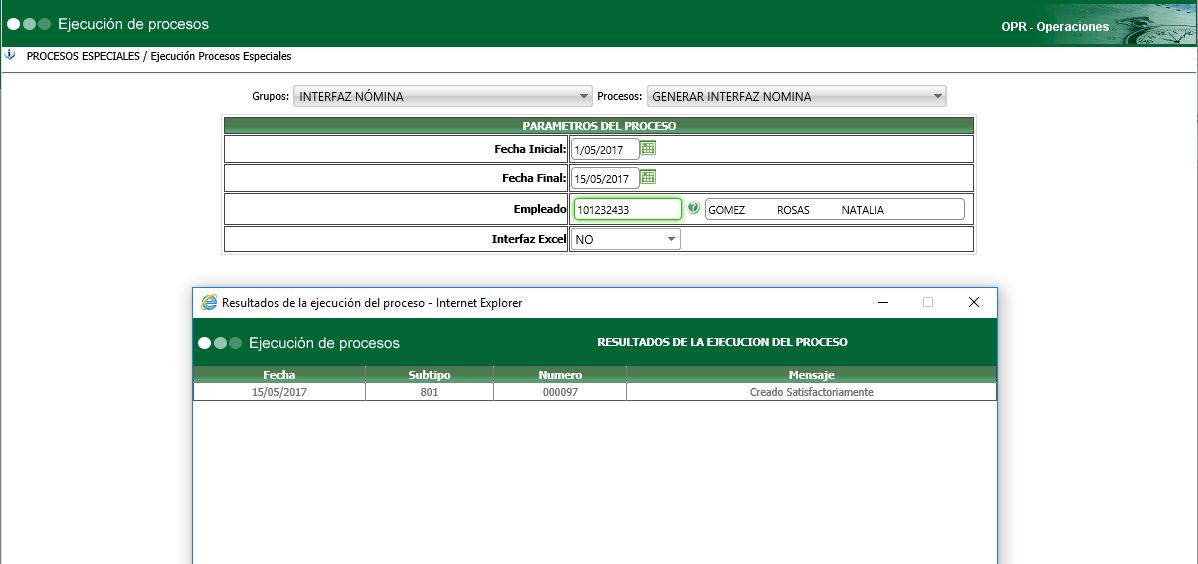1198x564 pixels.
Task: Select message Creado Satisfactoriamente
Action: [811, 391]
